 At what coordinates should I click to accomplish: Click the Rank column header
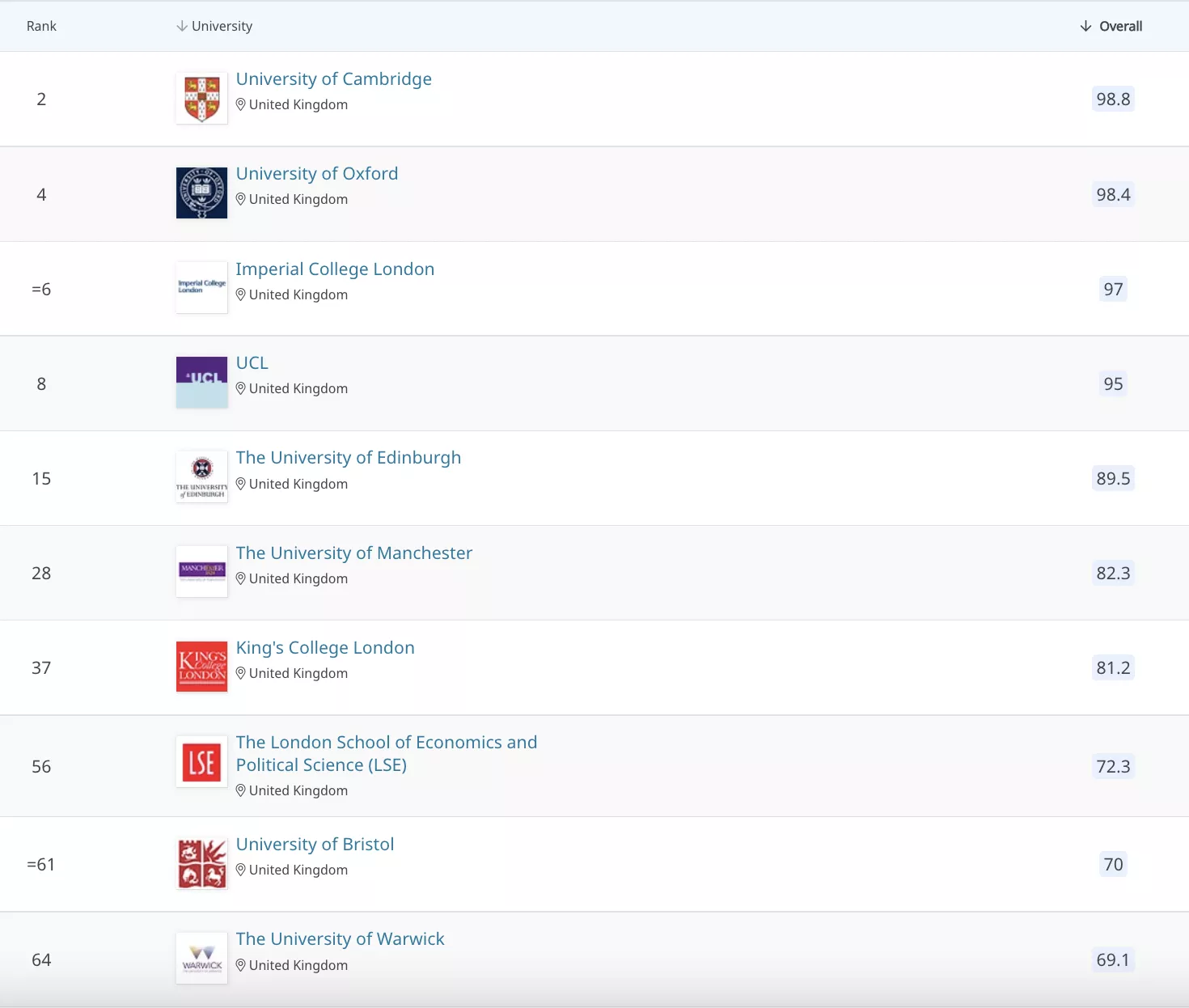[x=41, y=26]
